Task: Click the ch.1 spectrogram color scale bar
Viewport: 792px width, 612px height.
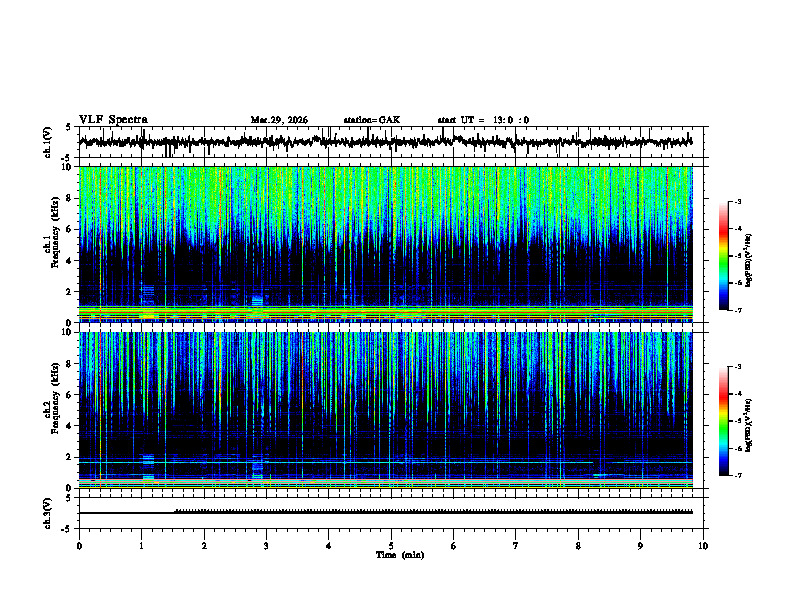Action: 724,256
